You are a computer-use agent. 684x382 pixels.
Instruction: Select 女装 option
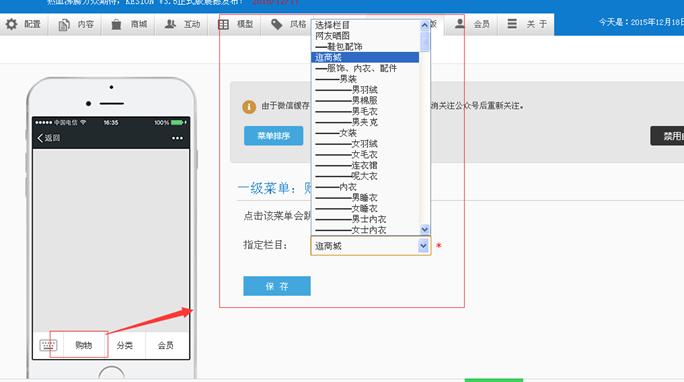point(366,133)
